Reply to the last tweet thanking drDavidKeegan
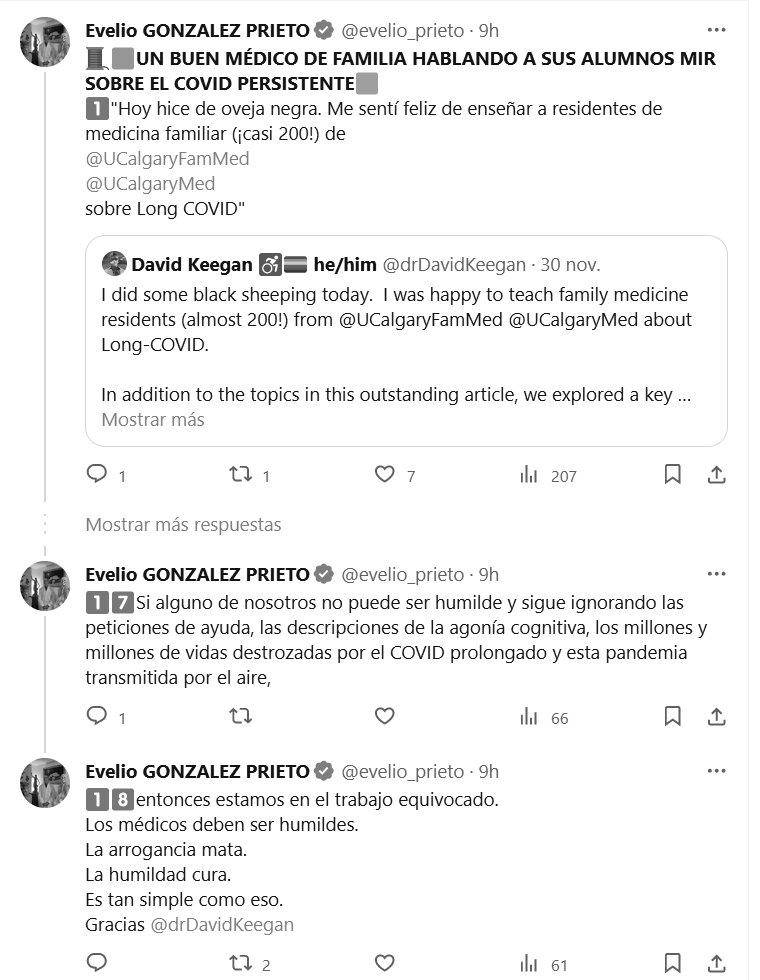The image size is (760, 980). pyautogui.click(x=97, y=963)
